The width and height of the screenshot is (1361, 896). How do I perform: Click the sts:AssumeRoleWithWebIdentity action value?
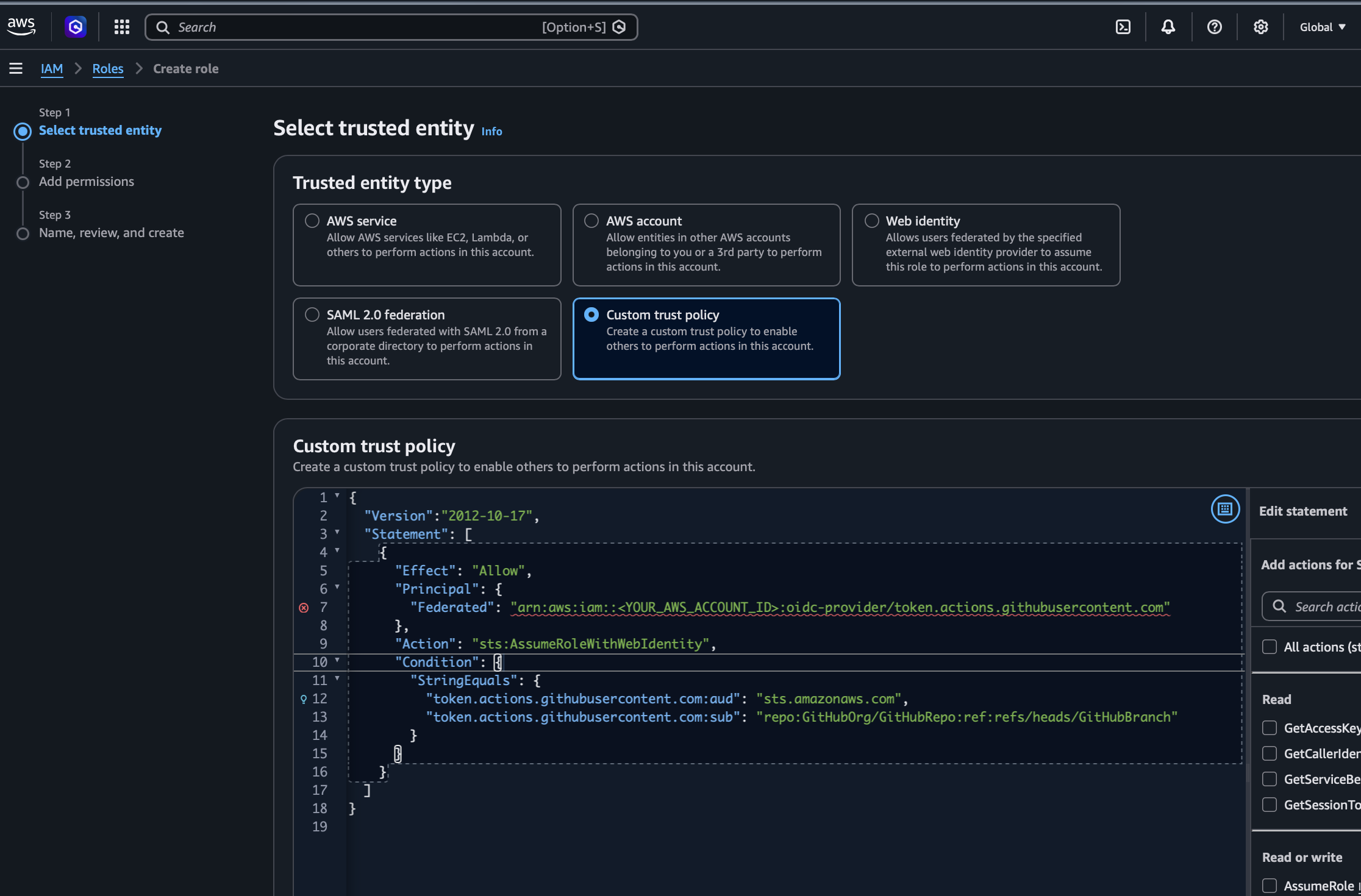[590, 644]
